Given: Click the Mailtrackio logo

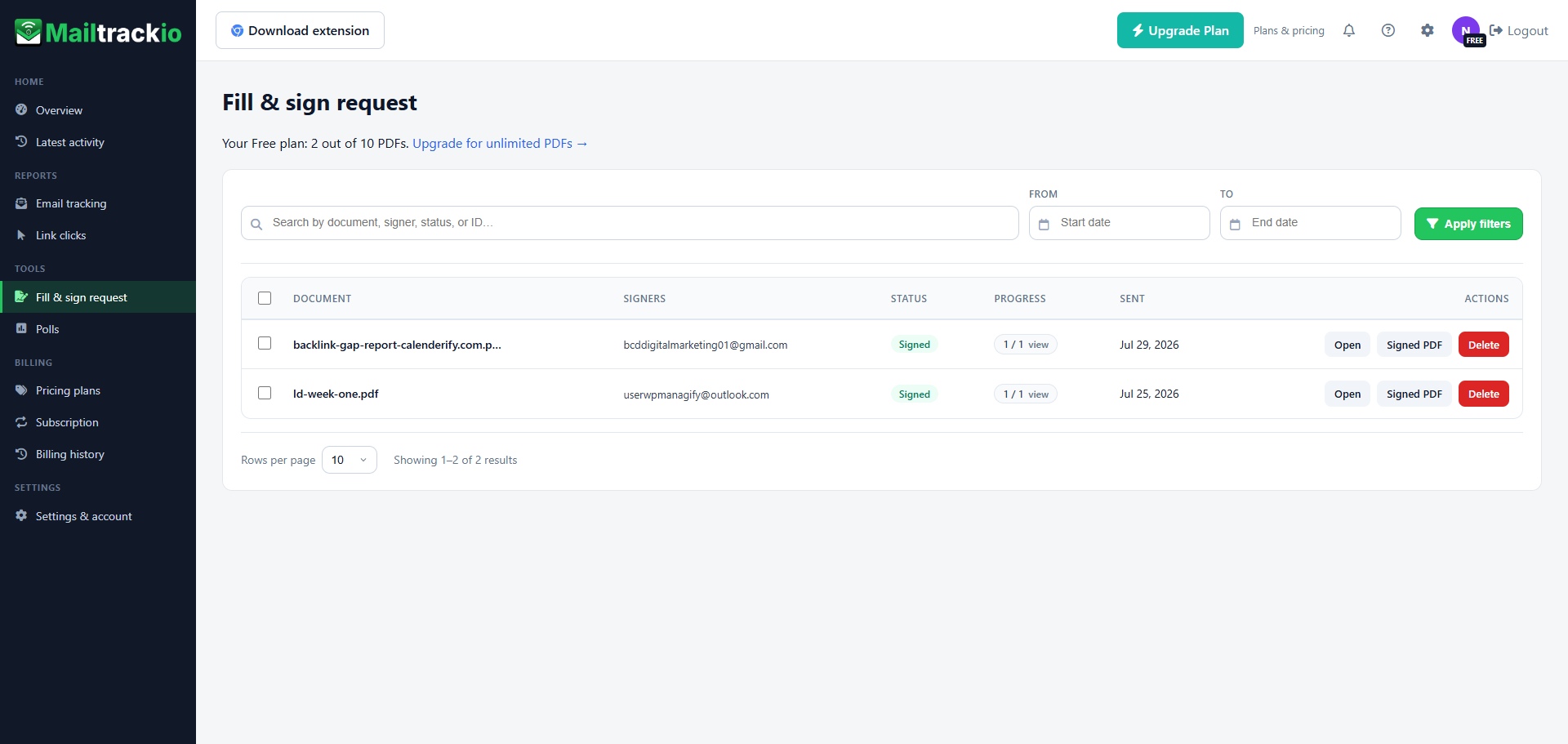Looking at the screenshot, I should pos(98,33).
